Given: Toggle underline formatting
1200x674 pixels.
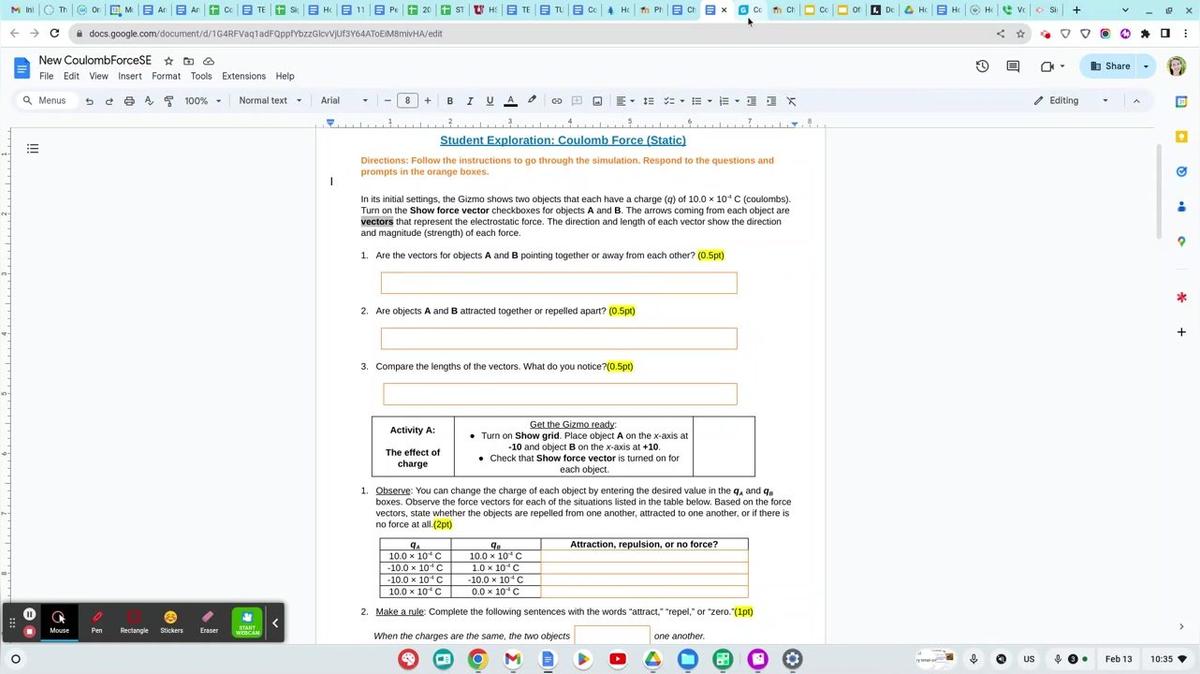Looking at the screenshot, I should coord(490,101).
